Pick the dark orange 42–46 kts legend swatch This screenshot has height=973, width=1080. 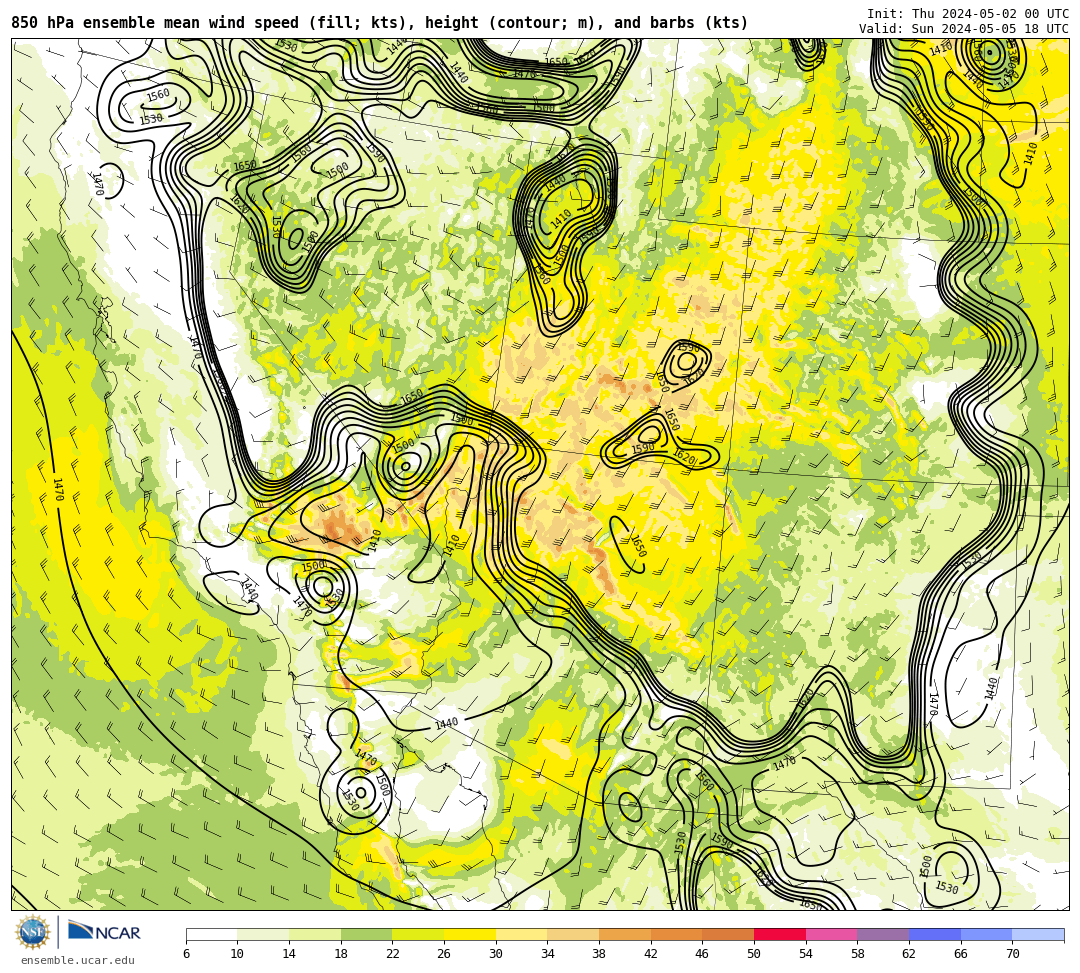[676, 934]
